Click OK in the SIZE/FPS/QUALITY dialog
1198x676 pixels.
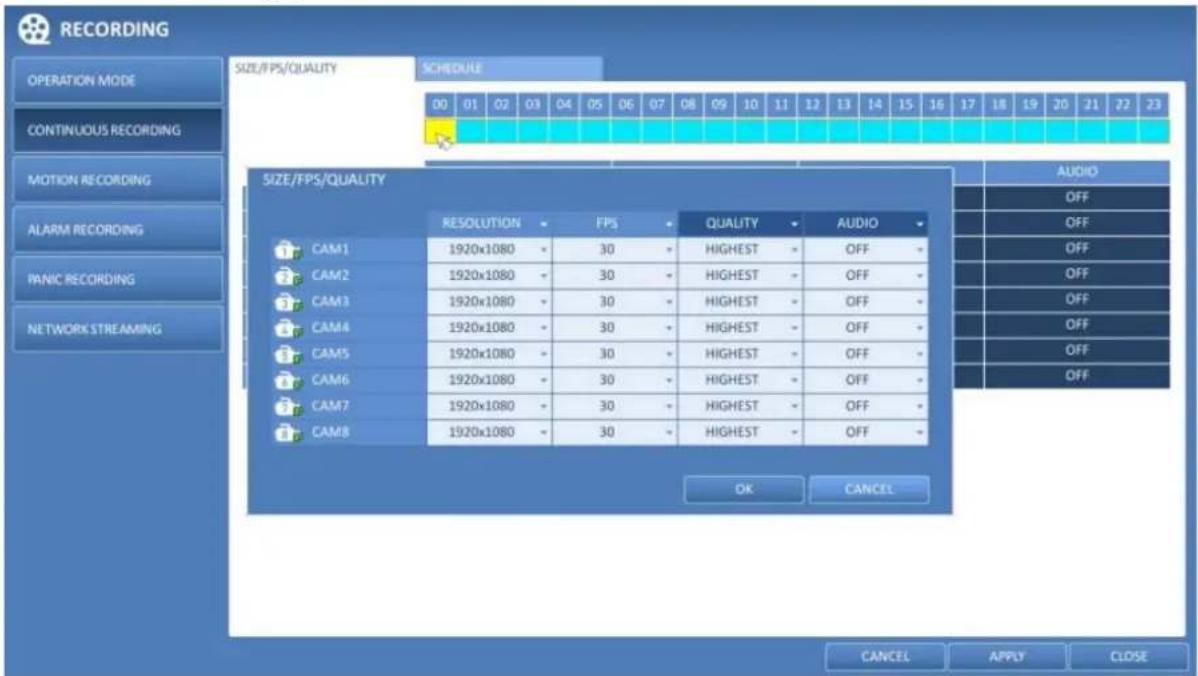tap(744, 490)
